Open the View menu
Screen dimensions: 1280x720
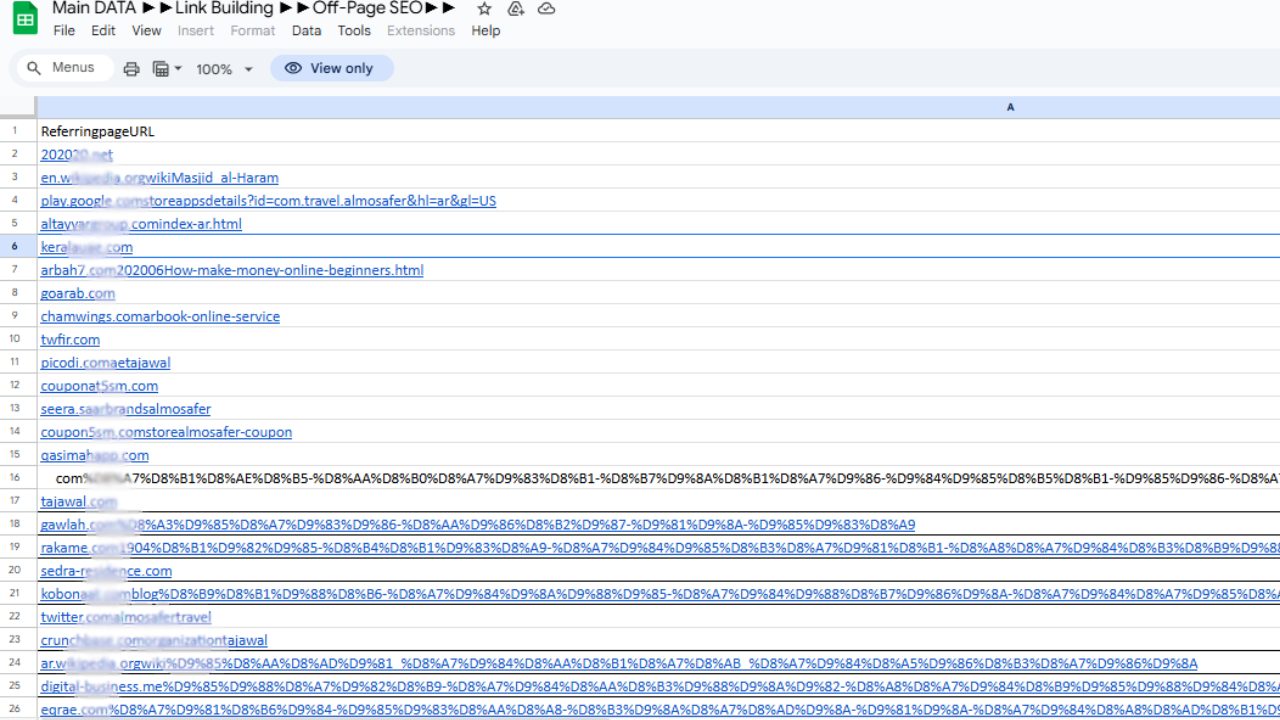(146, 31)
